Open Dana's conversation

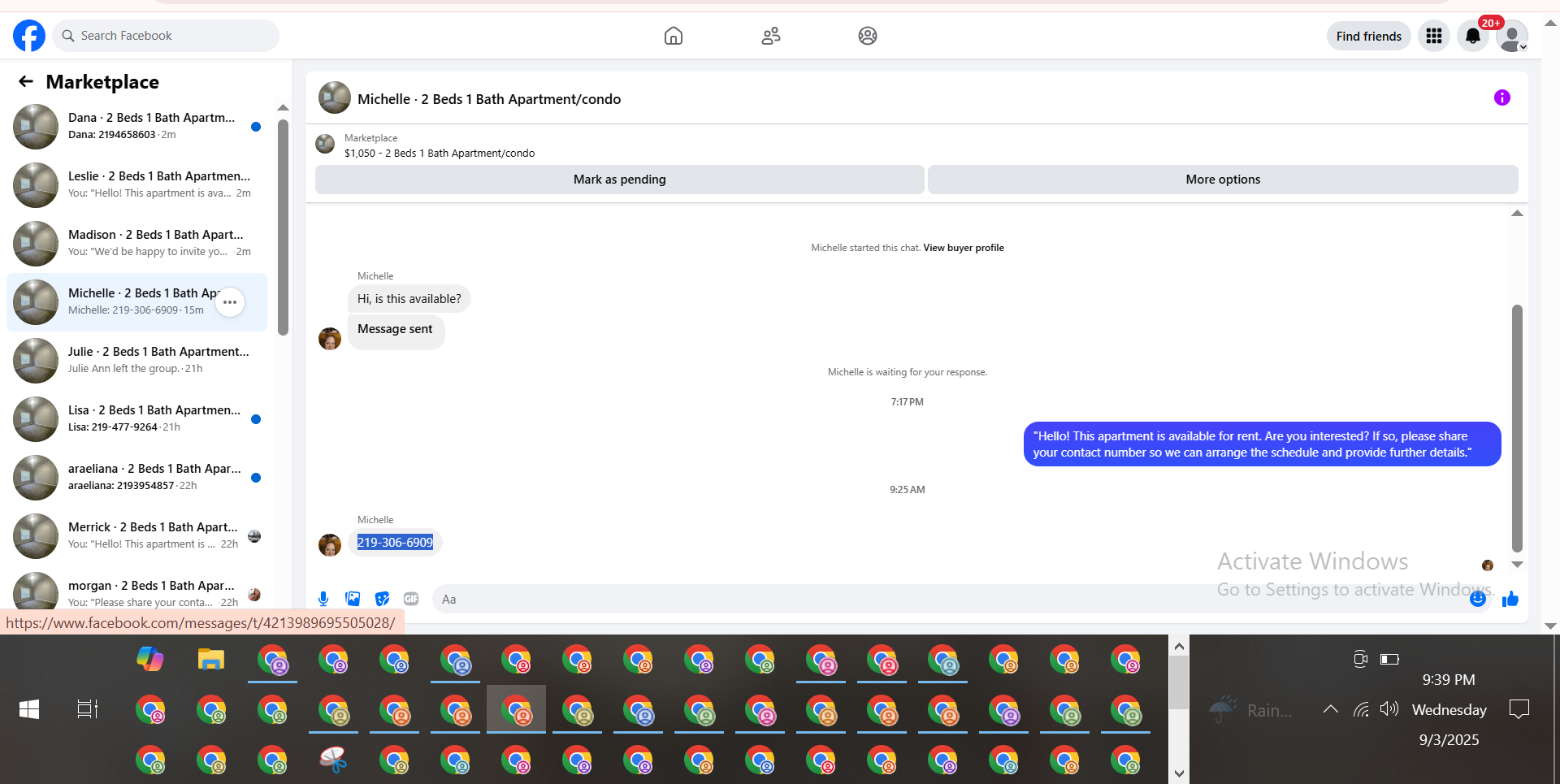[x=136, y=127]
